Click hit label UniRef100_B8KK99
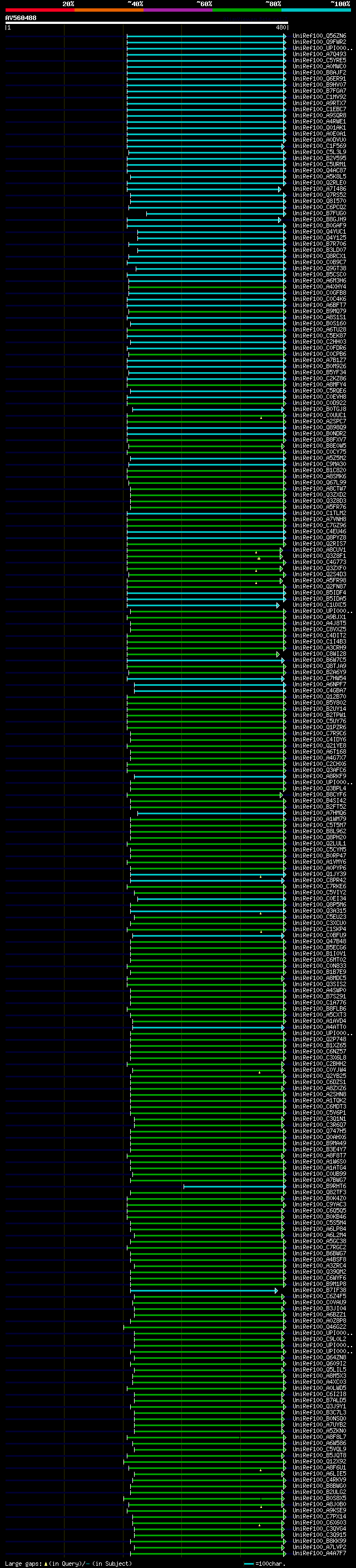Screen dimensions: 356x1568 [319, 1541]
